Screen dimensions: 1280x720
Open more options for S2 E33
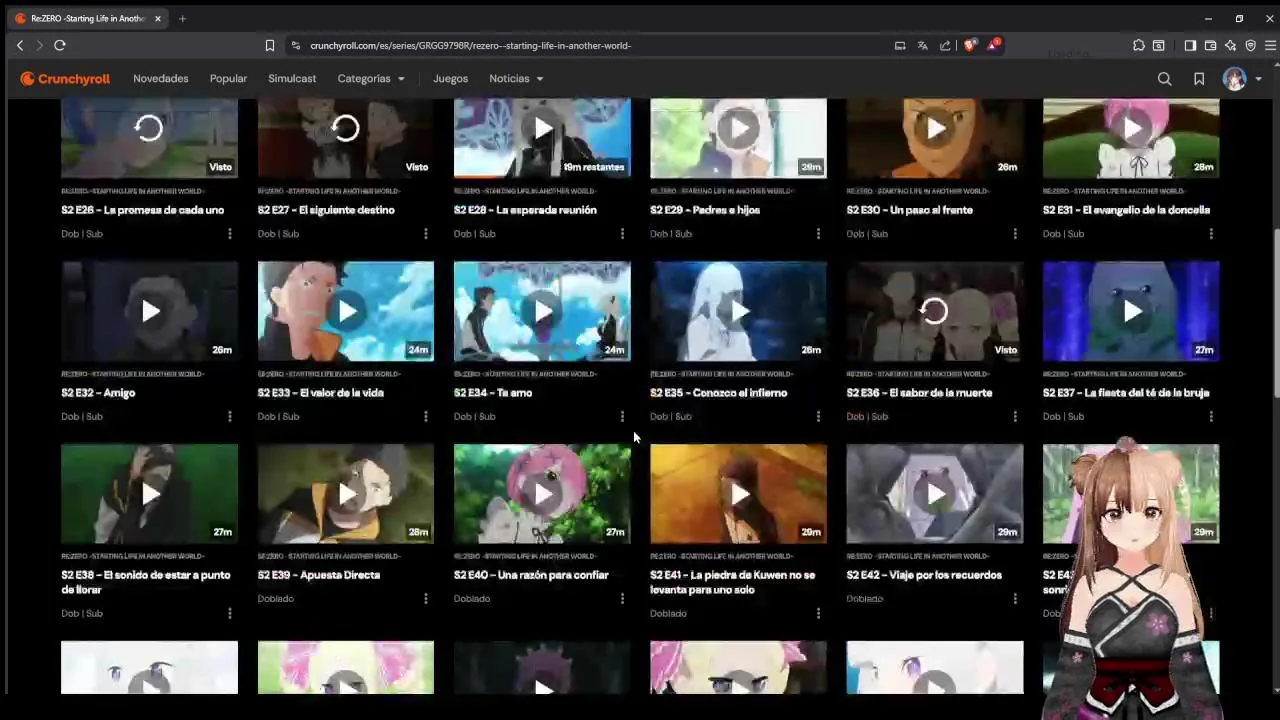[x=425, y=416]
